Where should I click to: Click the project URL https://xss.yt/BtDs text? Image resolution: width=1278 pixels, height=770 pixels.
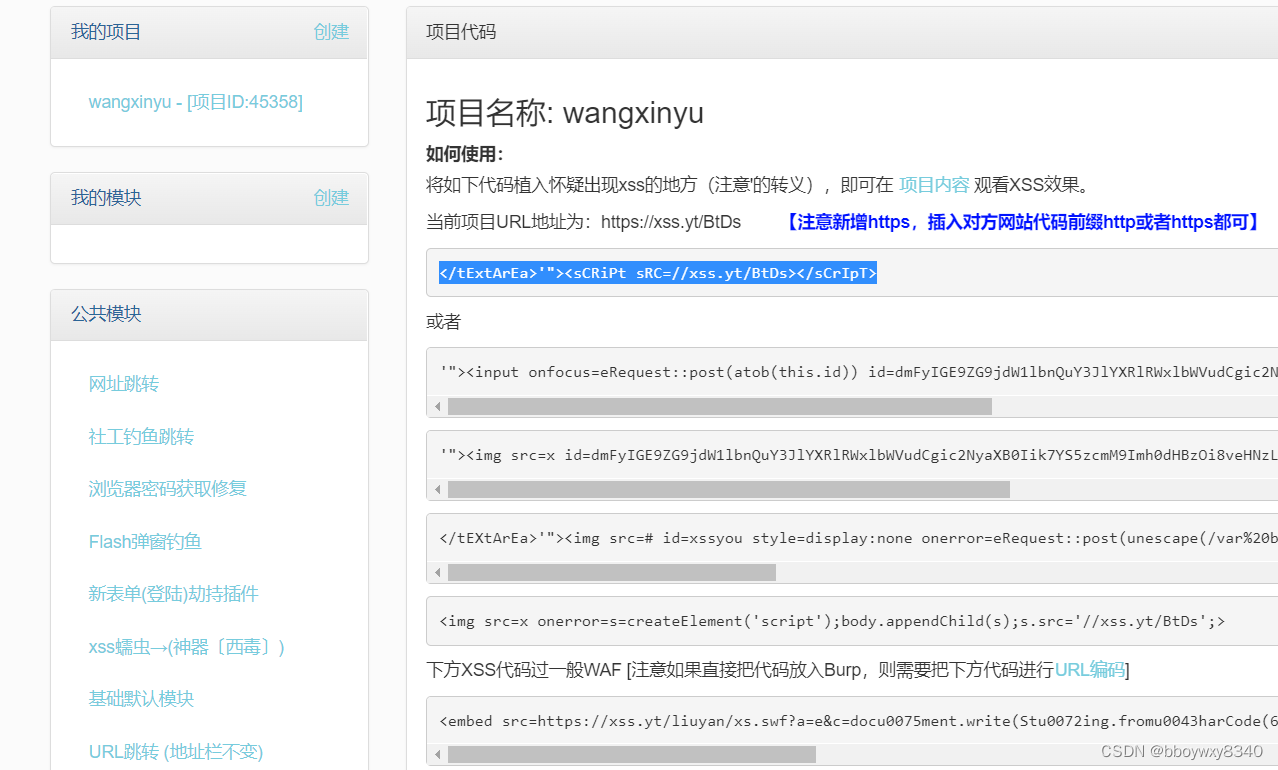[x=671, y=222]
